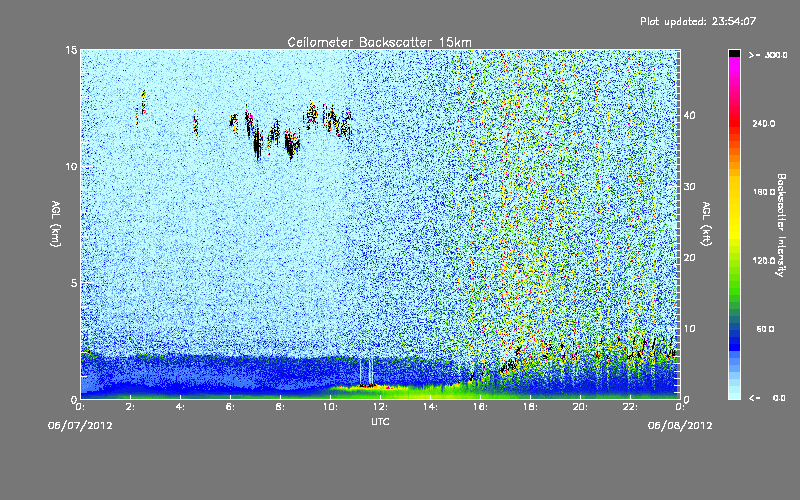Select the "AGL (km)" left axis label

pos(56,223)
